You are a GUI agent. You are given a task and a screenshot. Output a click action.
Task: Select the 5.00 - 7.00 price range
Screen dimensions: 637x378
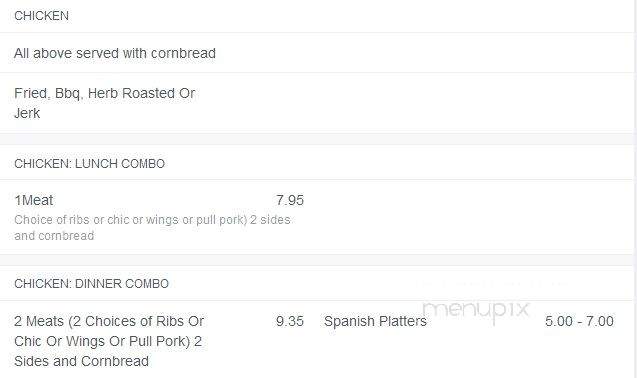point(579,321)
